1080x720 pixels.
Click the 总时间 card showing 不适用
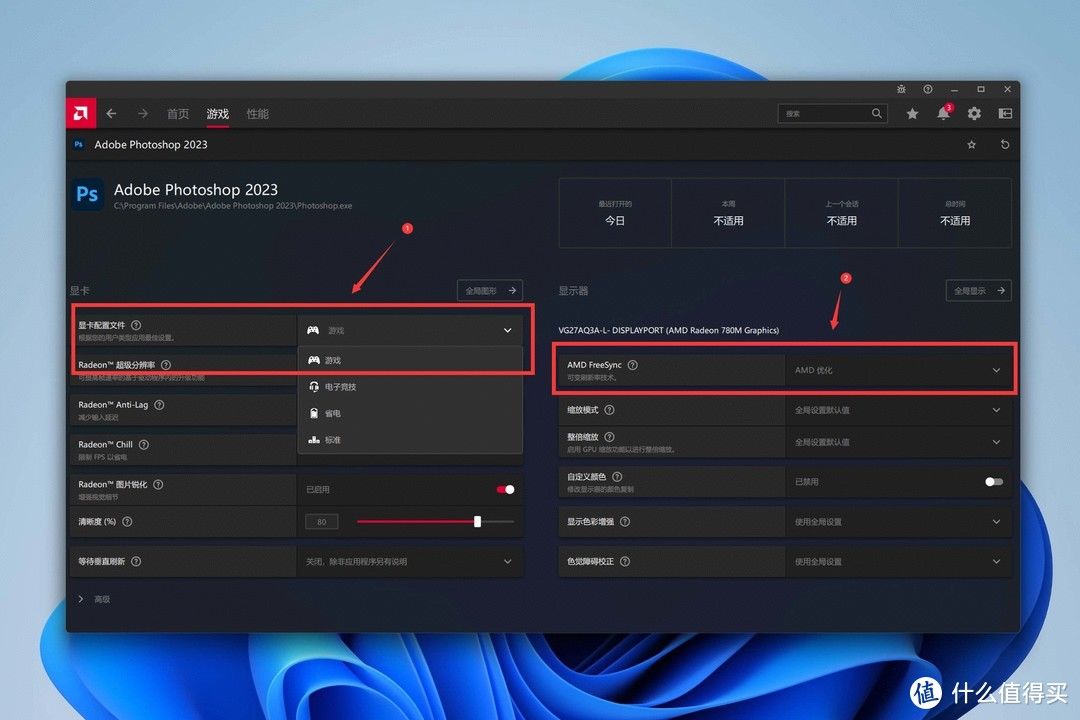[x=955, y=213]
